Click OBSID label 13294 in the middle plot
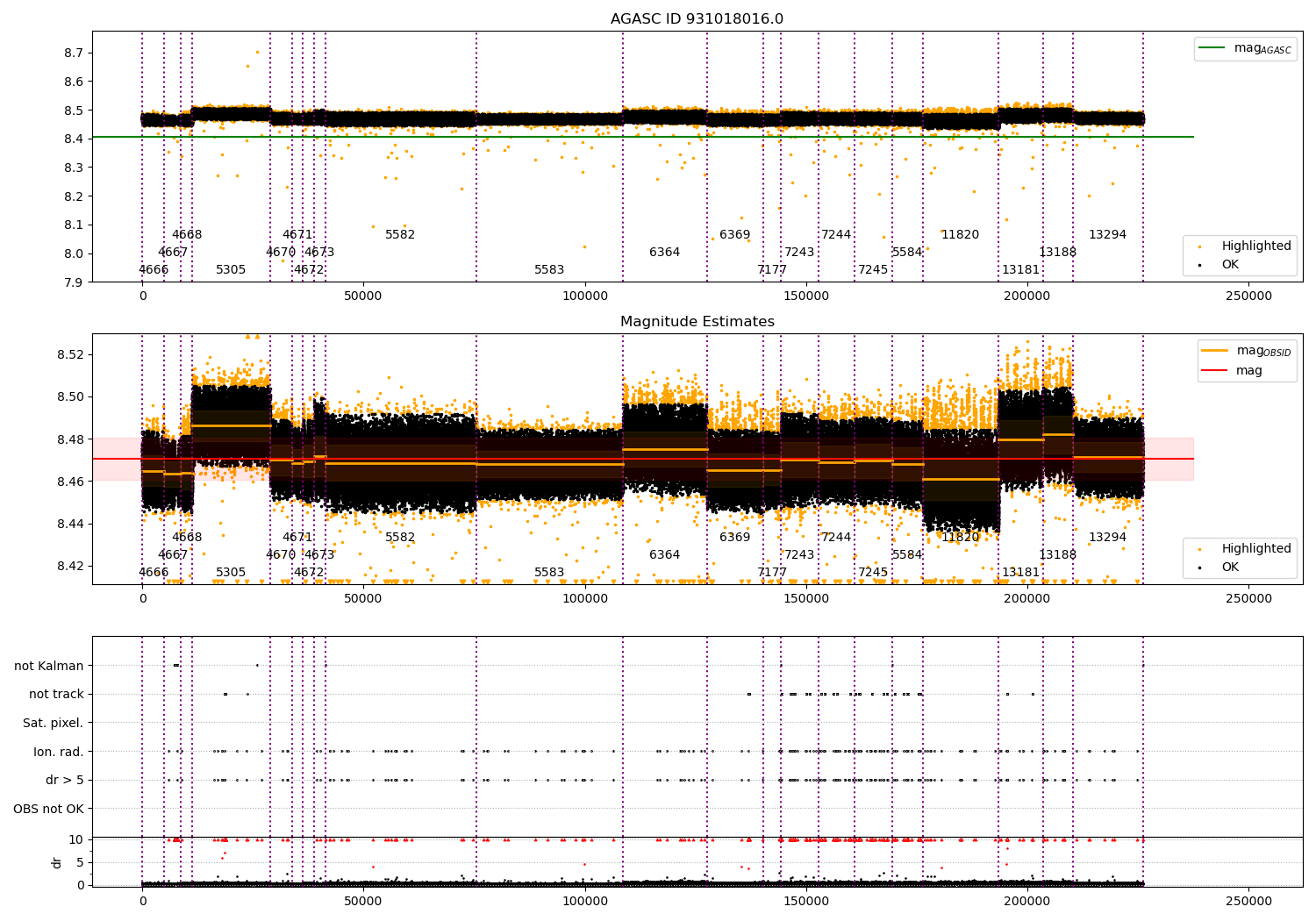1316x921 pixels. [1107, 537]
